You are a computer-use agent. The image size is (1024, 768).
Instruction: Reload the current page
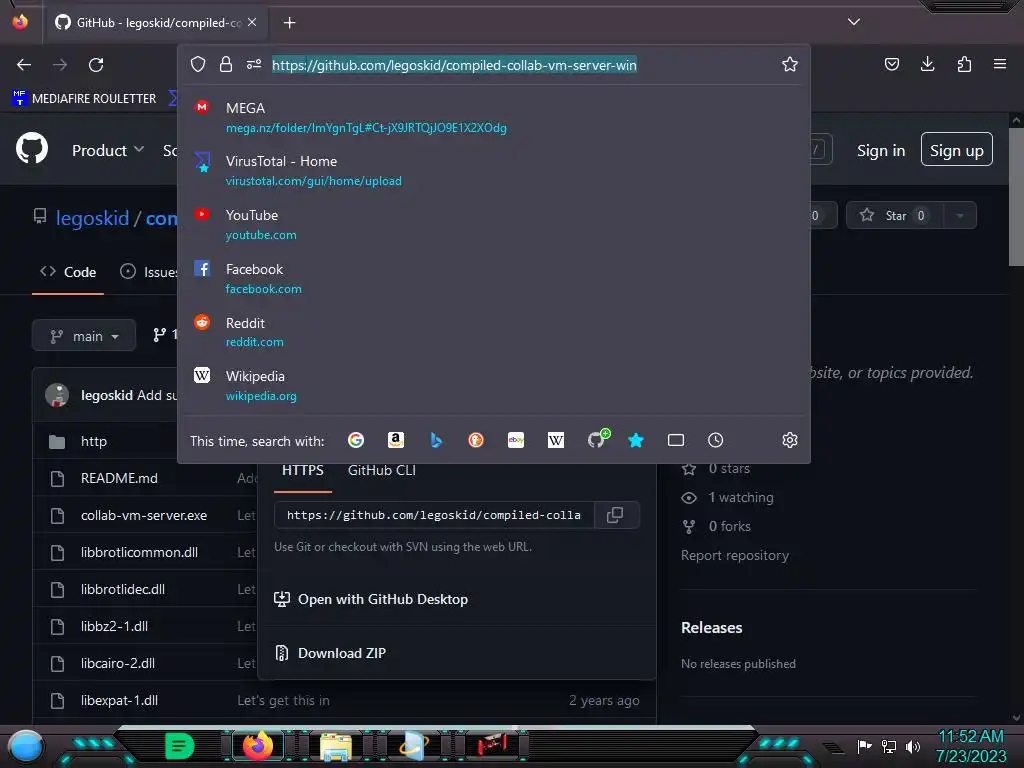(x=96, y=65)
